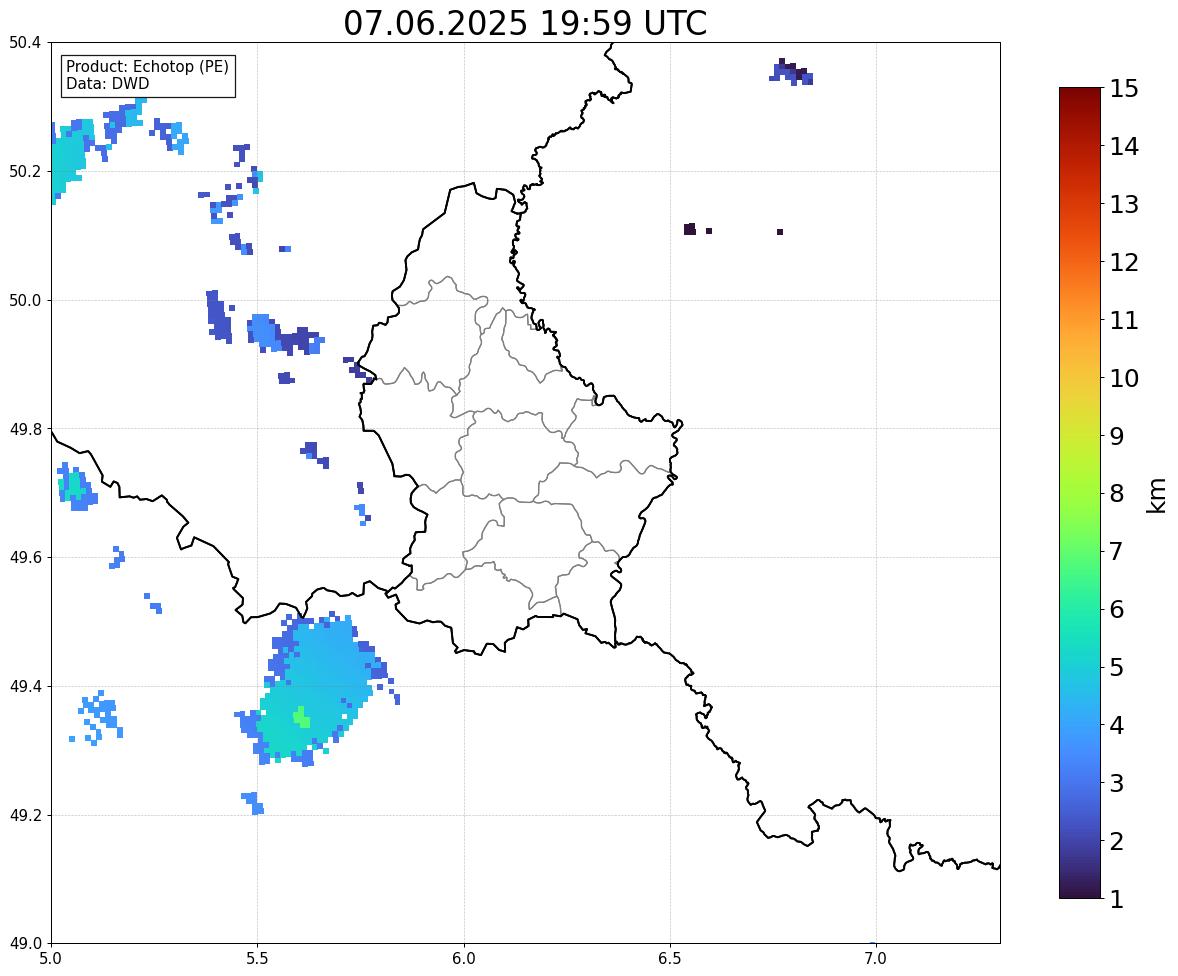Screen dimensions: 1178x976
Task: Click the 6.5 longitude axis label
Action: (670, 959)
